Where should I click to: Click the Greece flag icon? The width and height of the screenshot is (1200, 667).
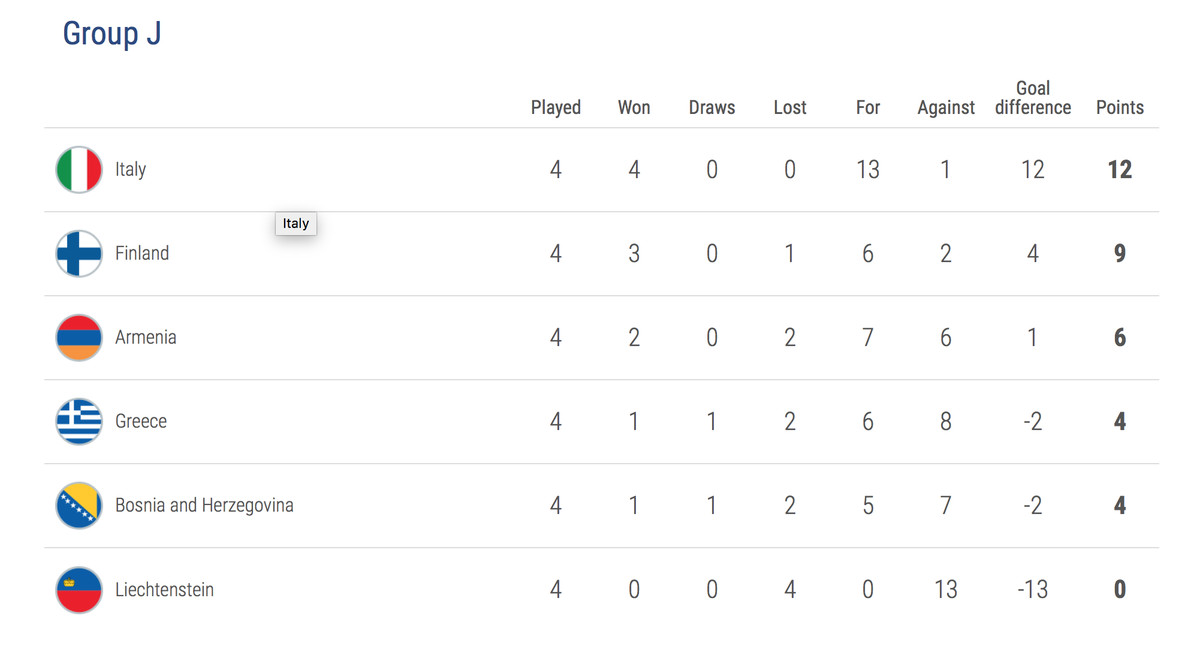click(79, 422)
